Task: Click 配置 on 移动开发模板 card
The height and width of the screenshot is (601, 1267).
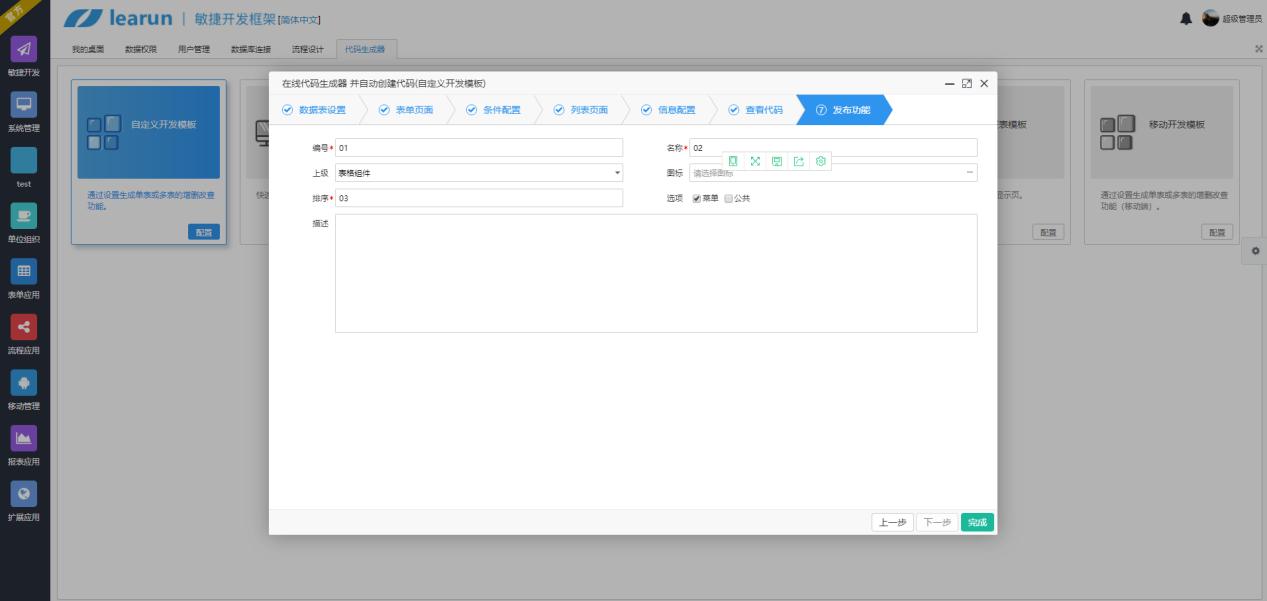Action: click(1217, 232)
